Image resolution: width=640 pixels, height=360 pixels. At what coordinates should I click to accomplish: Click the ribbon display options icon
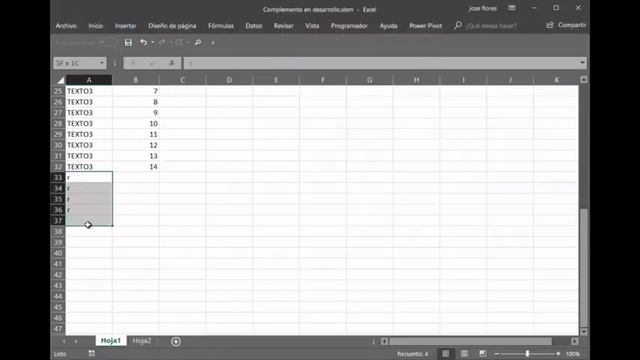[512, 8]
